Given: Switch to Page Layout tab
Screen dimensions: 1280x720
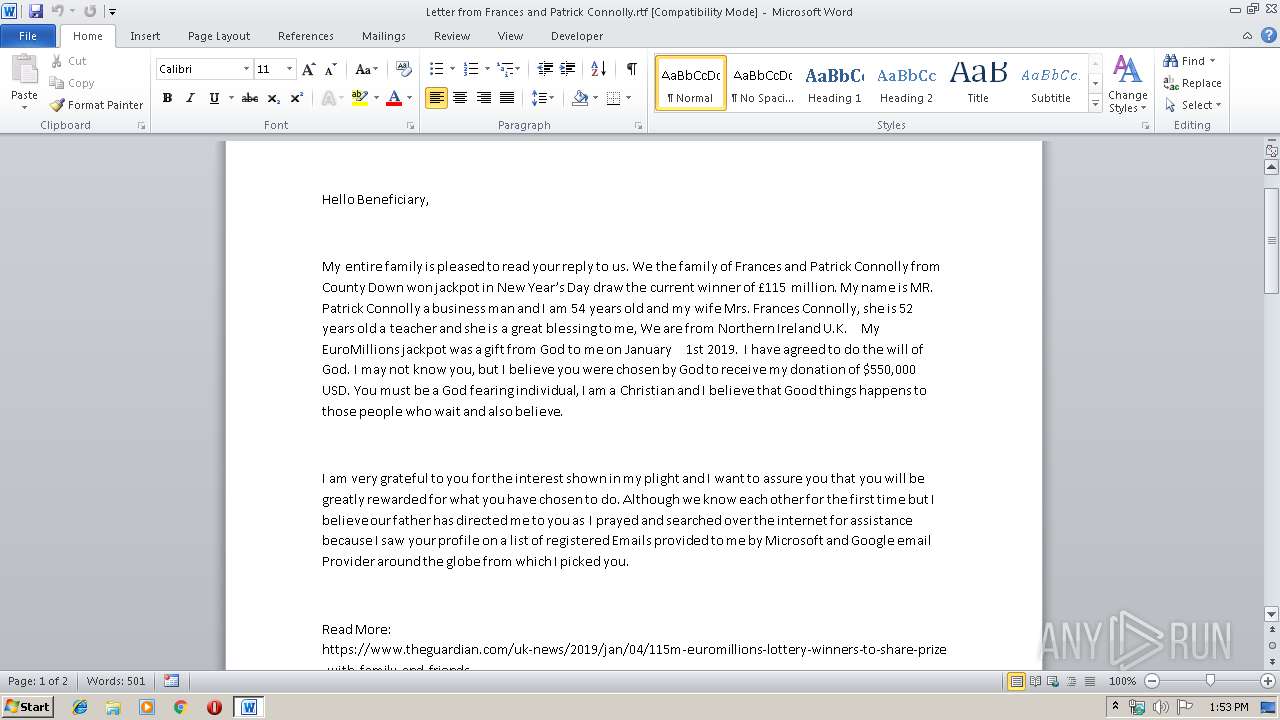Looking at the screenshot, I should click(219, 36).
